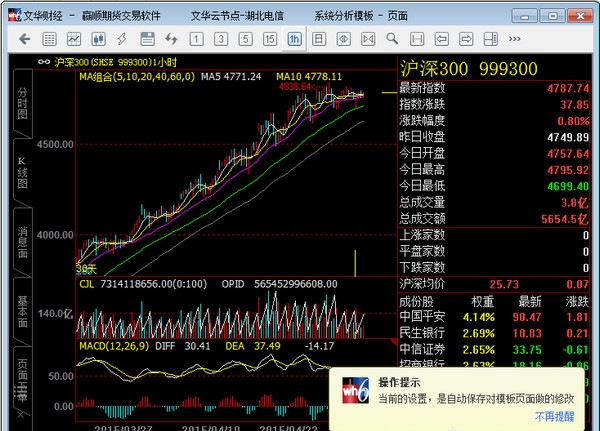Maximize the 文华财经 window
This screenshot has width=600, height=431.
point(552,16)
